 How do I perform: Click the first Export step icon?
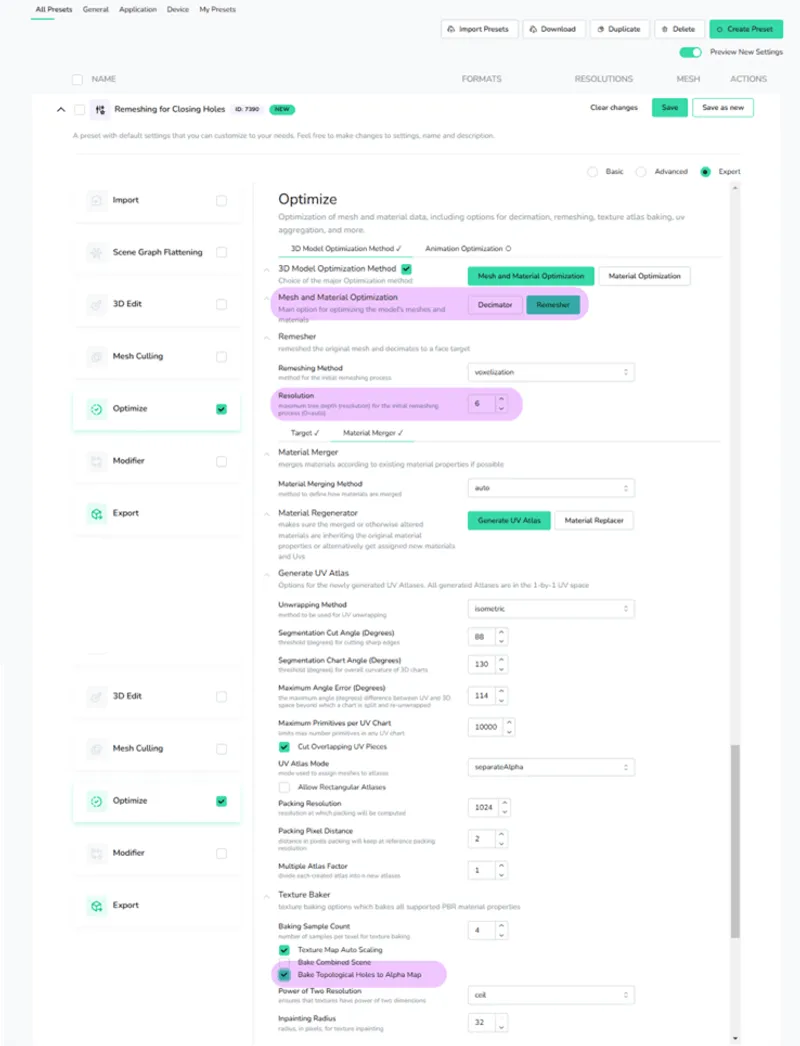coord(97,513)
